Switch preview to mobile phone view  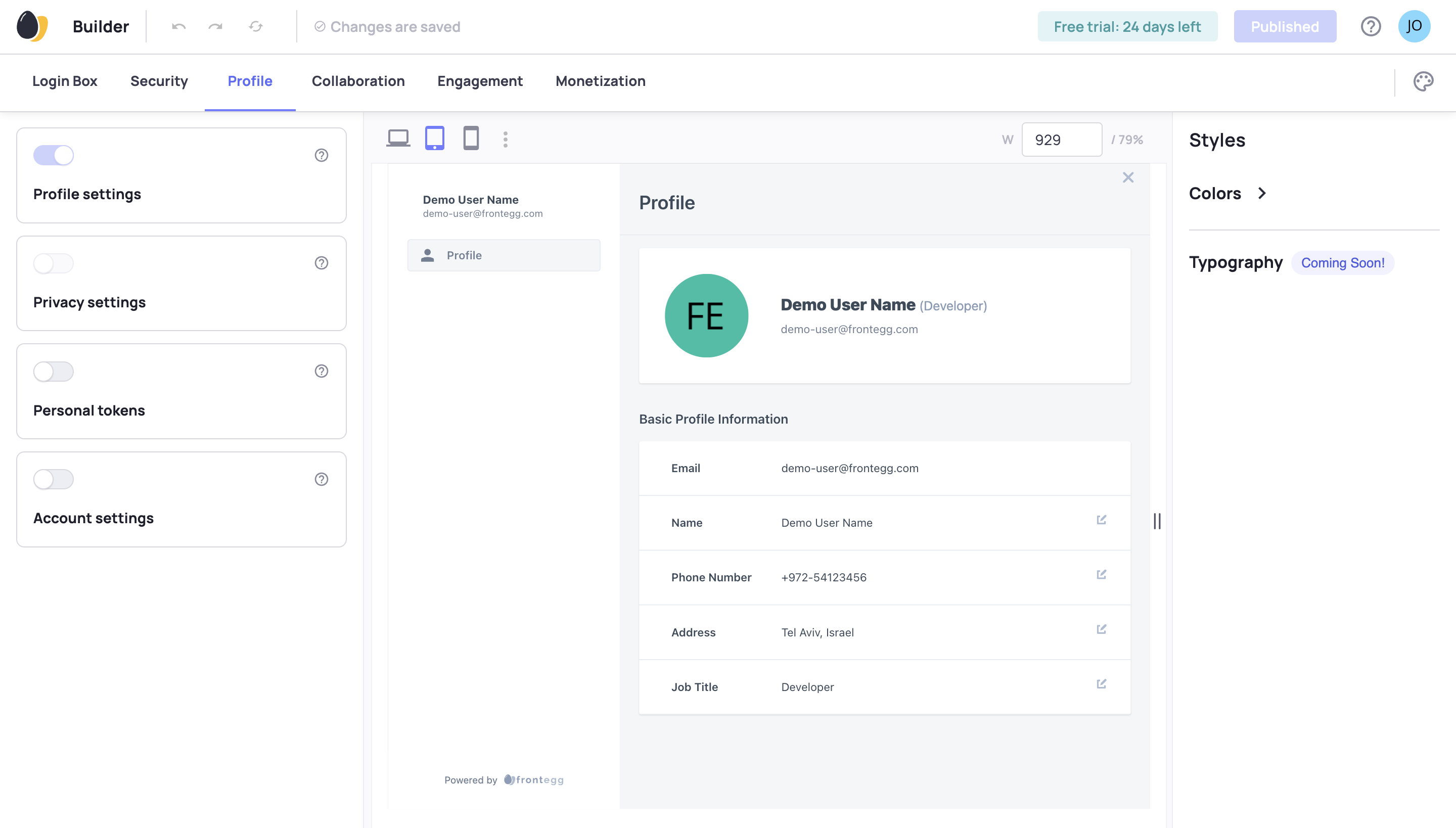pyautogui.click(x=471, y=138)
